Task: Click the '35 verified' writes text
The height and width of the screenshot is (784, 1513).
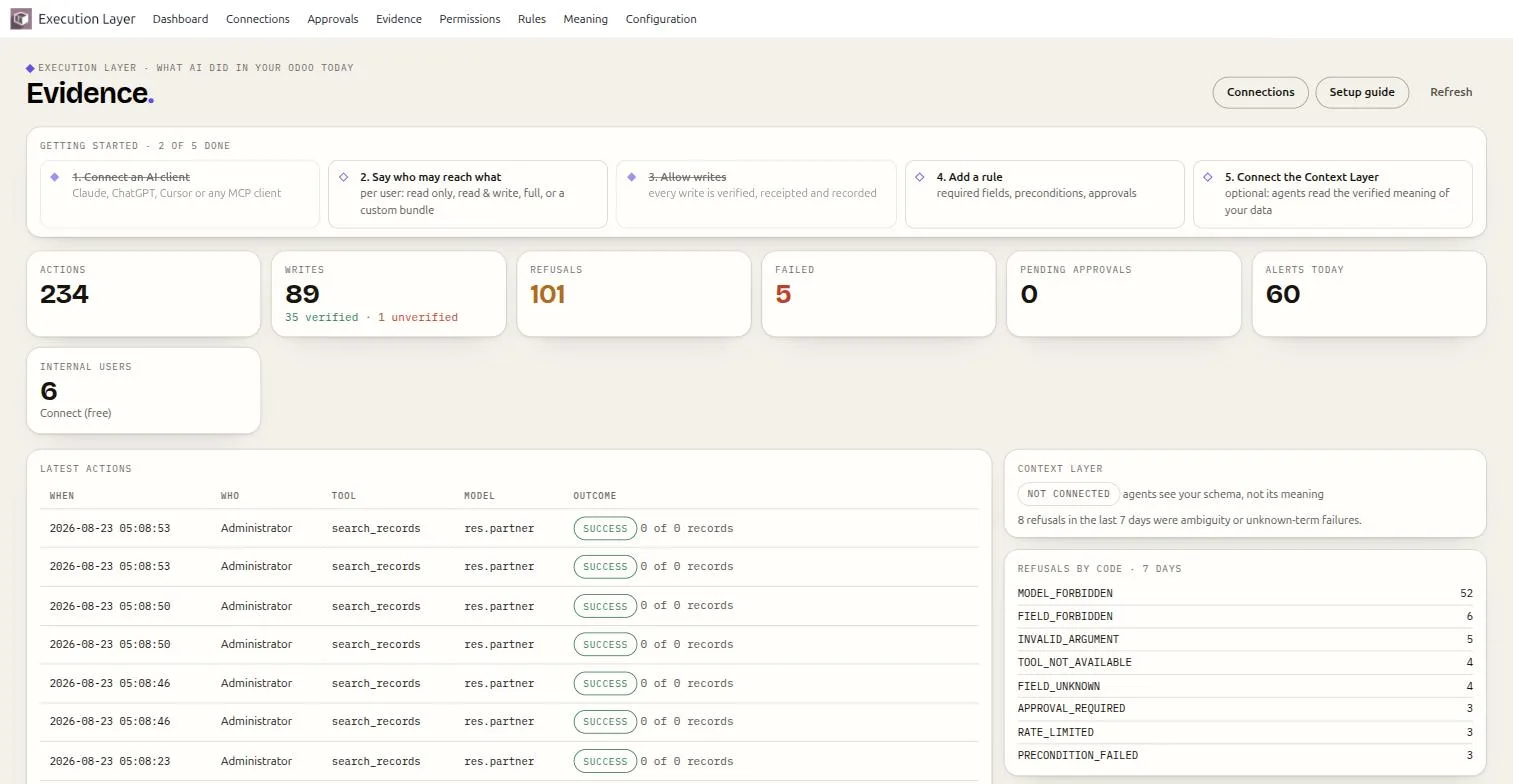Action: click(x=321, y=317)
